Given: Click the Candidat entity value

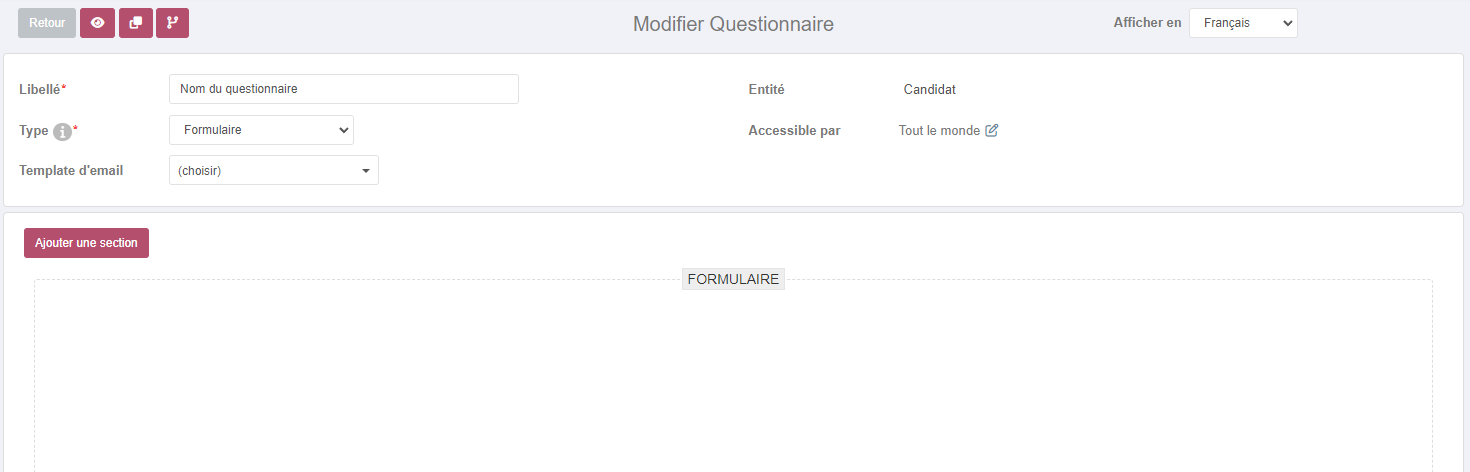Looking at the screenshot, I should tap(930, 89).
